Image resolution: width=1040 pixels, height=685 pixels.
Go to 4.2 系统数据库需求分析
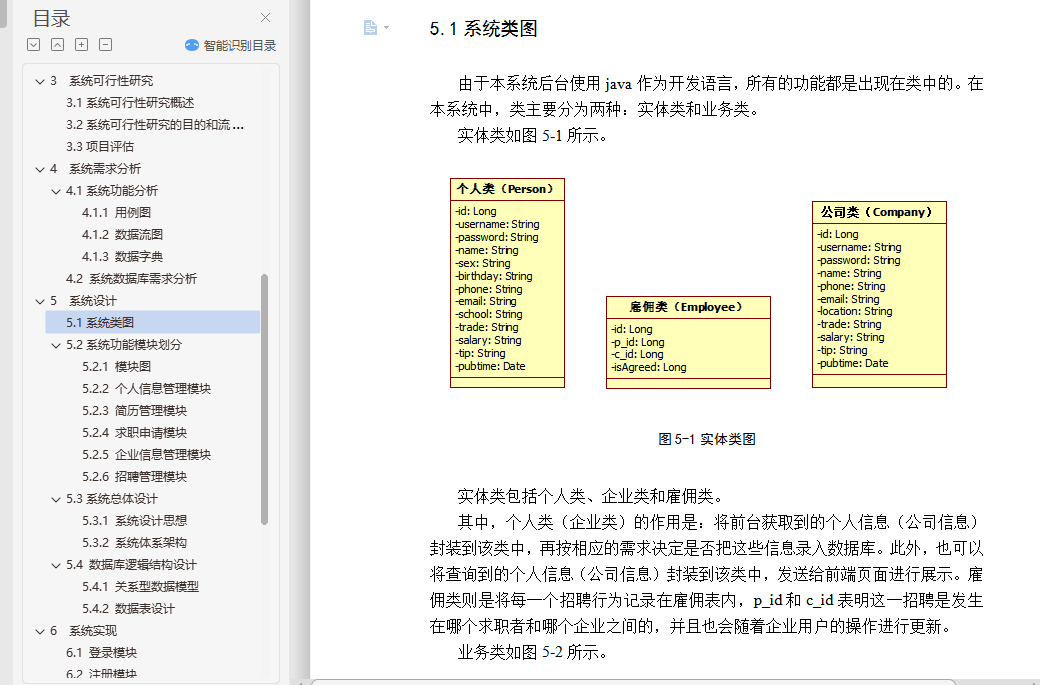131,279
